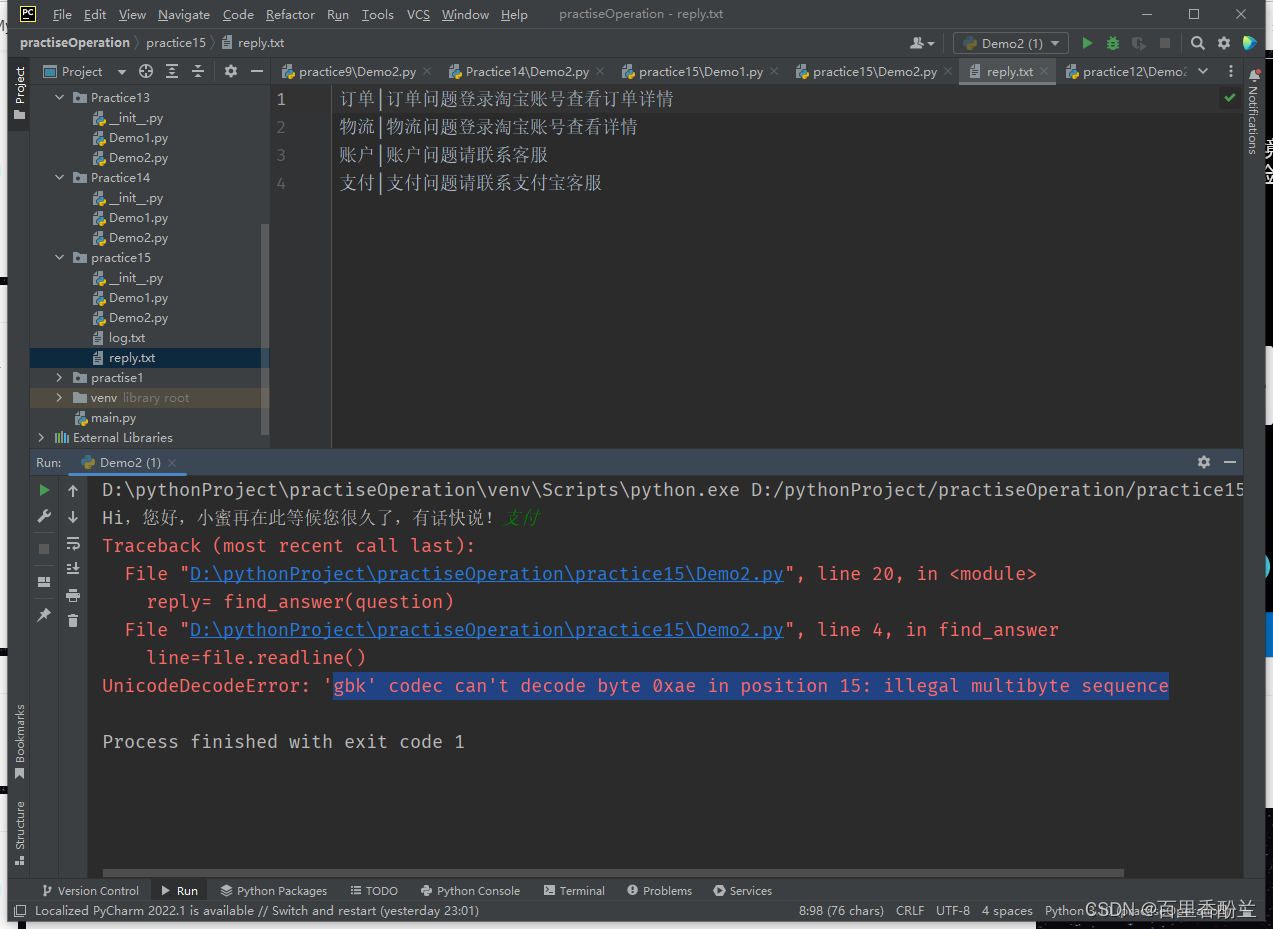Click the Project tree vertical scrollbar

(265, 330)
